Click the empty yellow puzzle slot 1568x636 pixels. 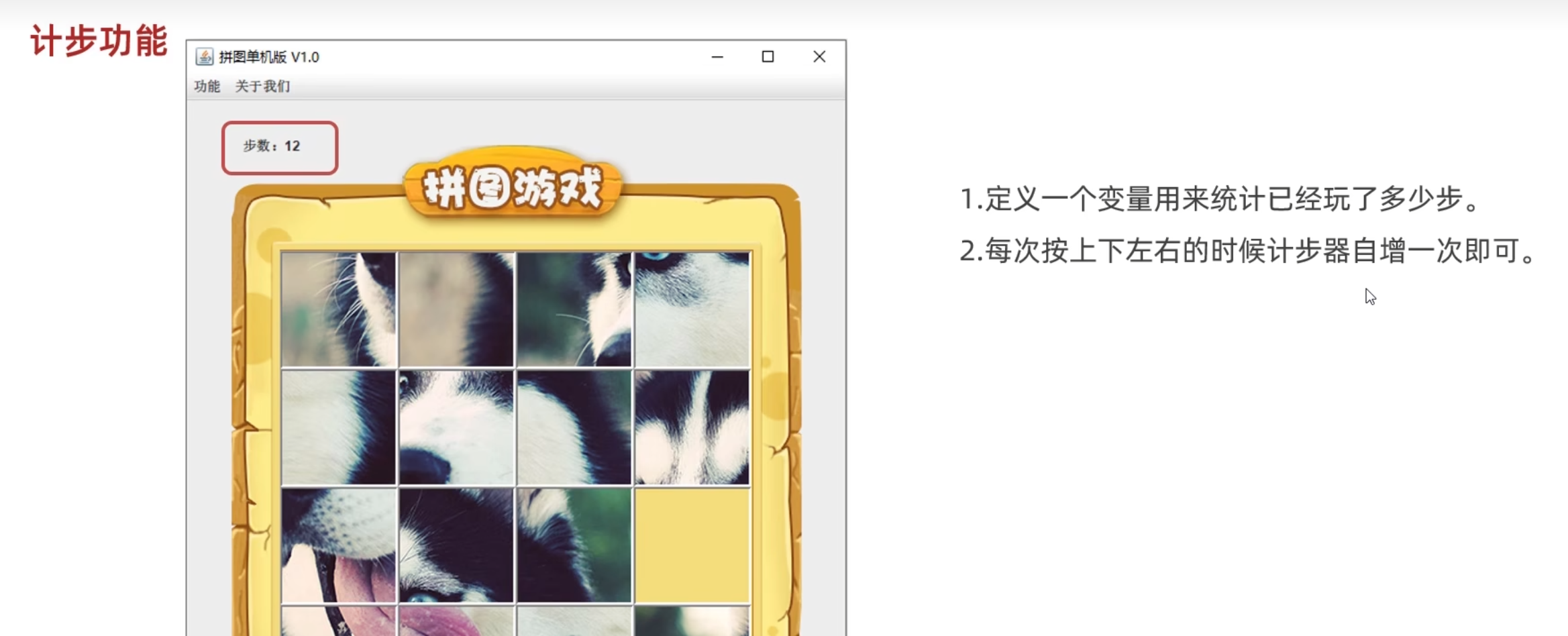click(692, 545)
